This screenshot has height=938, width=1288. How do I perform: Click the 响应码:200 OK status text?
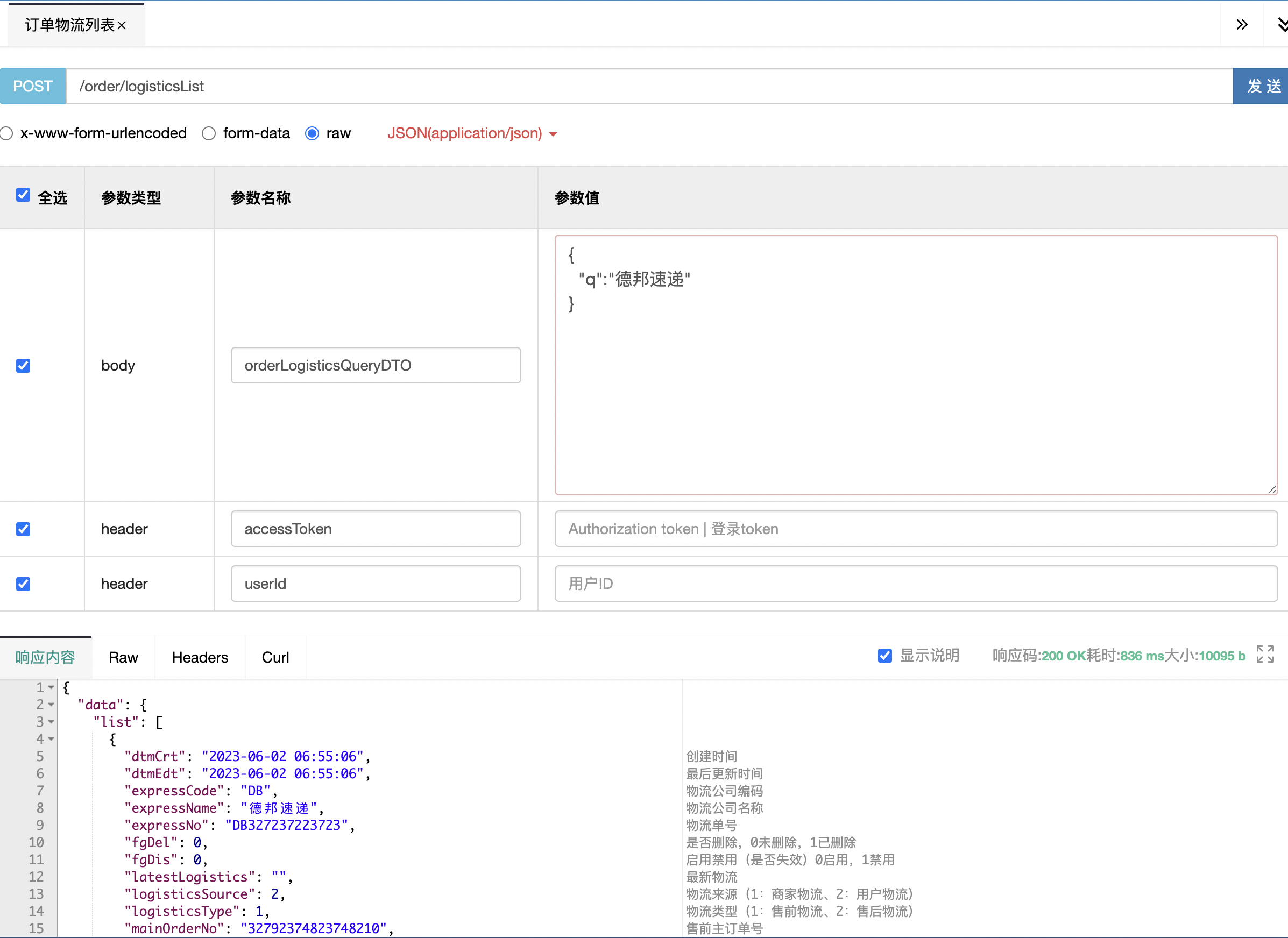pos(1039,656)
